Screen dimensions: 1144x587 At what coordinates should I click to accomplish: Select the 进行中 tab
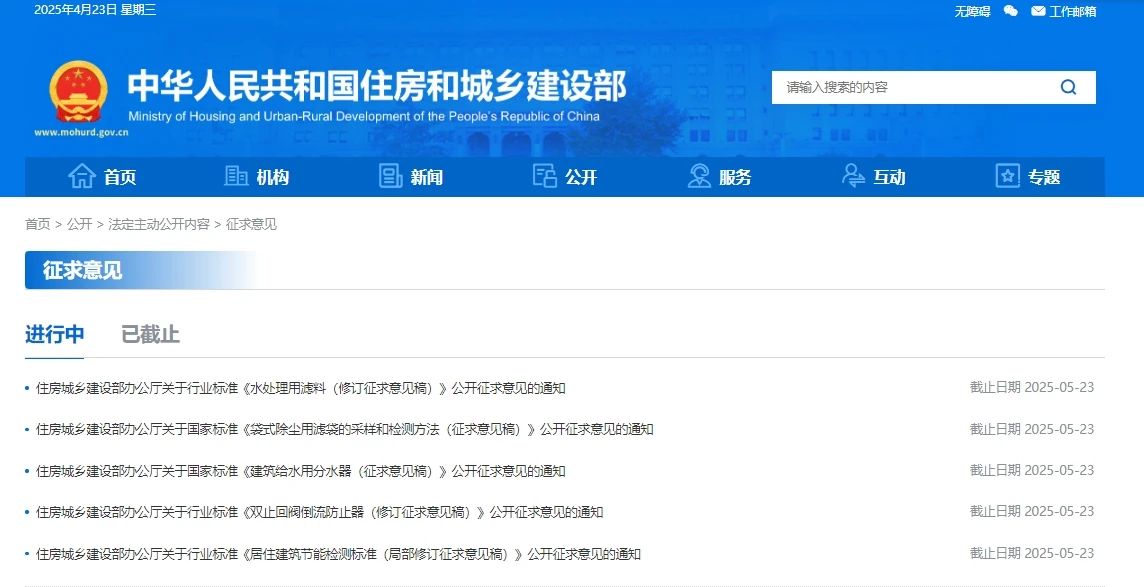[54, 335]
